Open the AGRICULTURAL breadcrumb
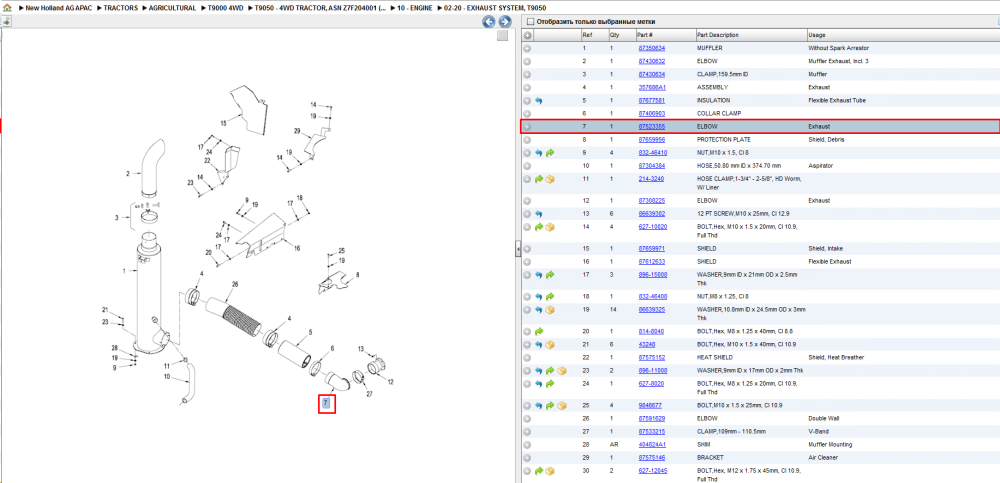This screenshot has width=1000, height=483. [x=172, y=8]
